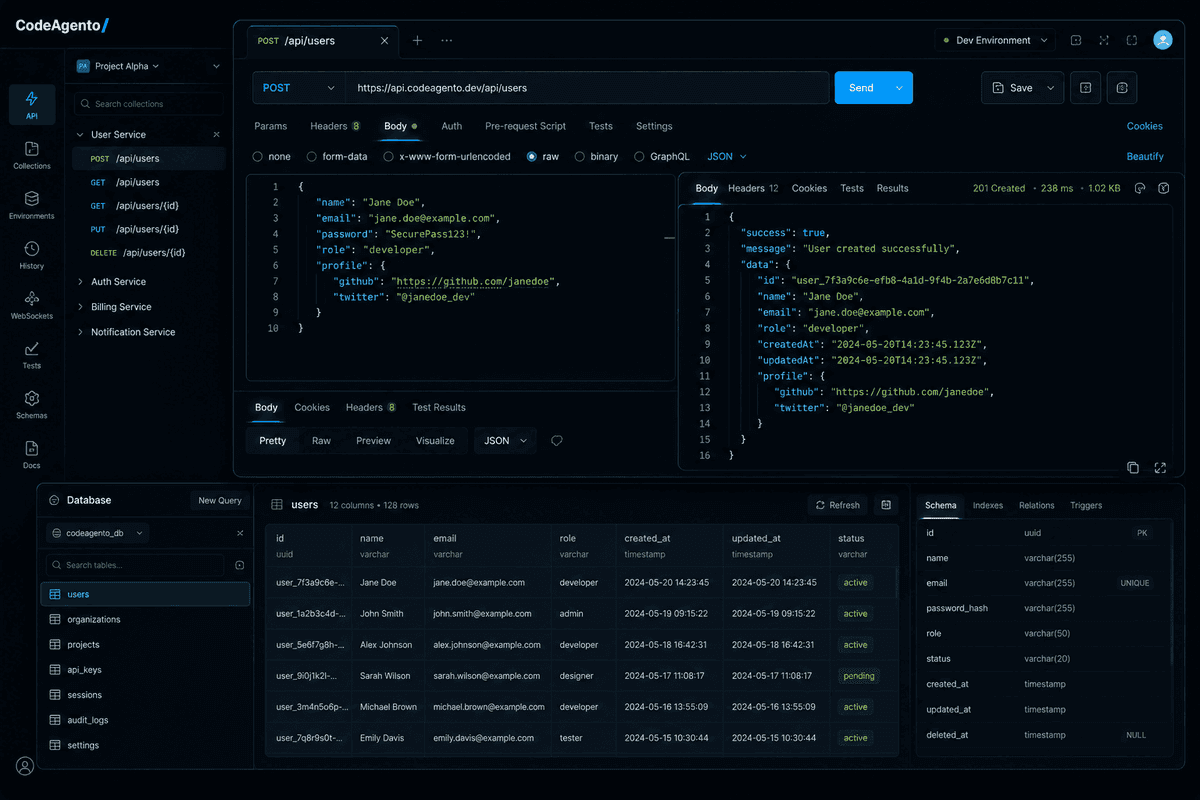The width and height of the screenshot is (1200, 800).
Task: Collapse the User Service collection
Action: coord(80,134)
